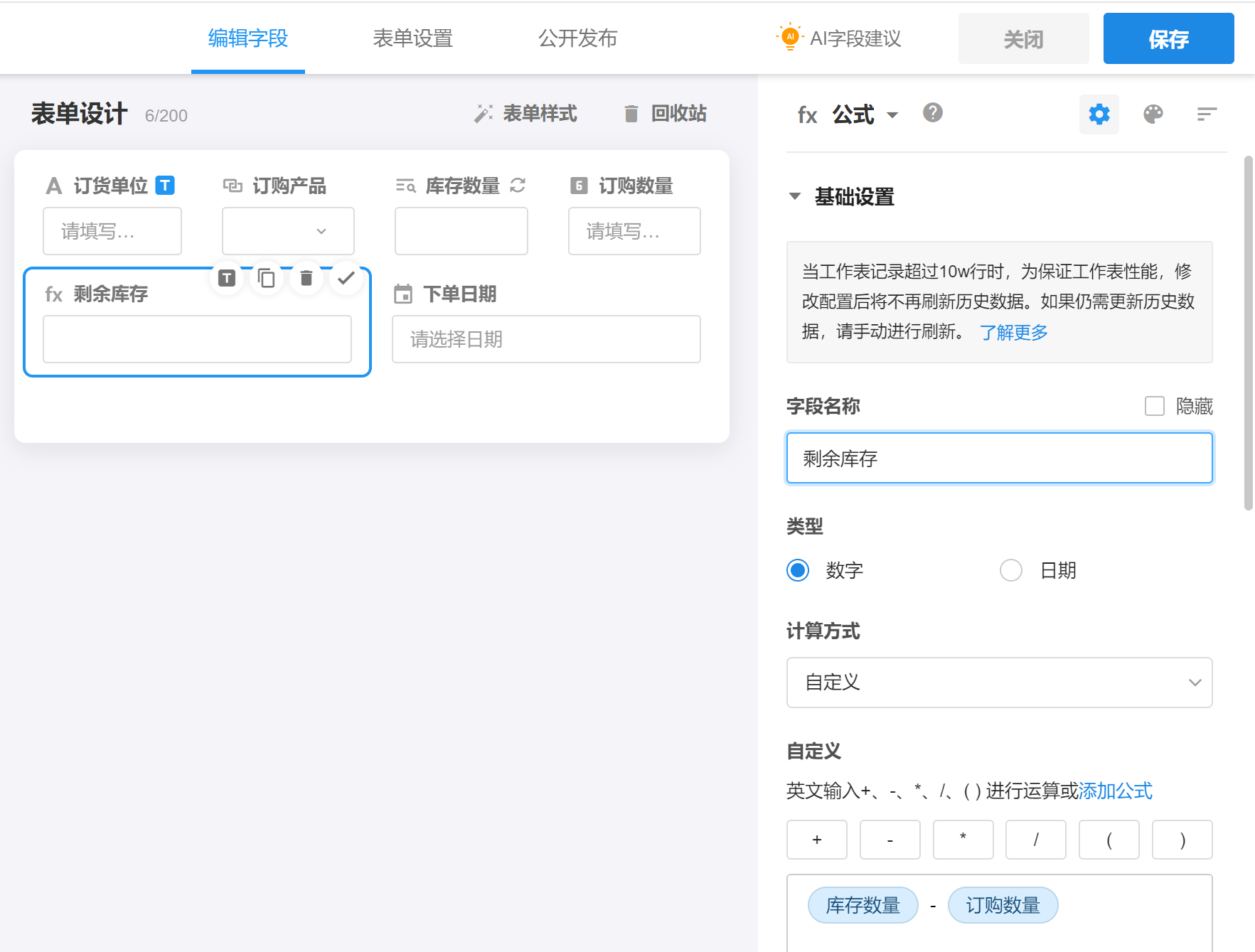The width and height of the screenshot is (1255, 952).
Task: Switch to the 公开发布 tab
Action: click(577, 38)
